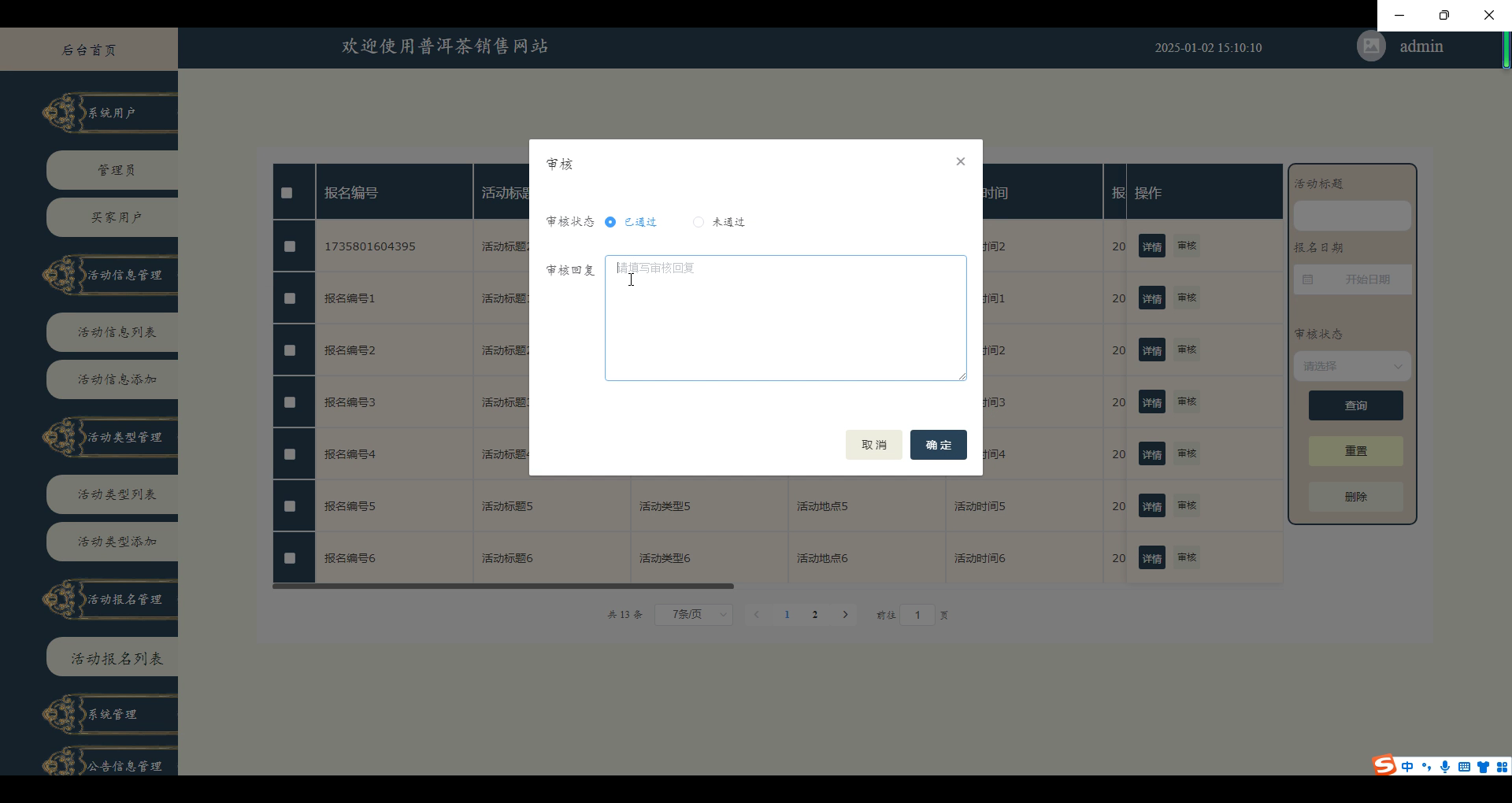Expand the 活动报名管理 sidebar section
Screen dimensions: 1512x803
[110, 599]
